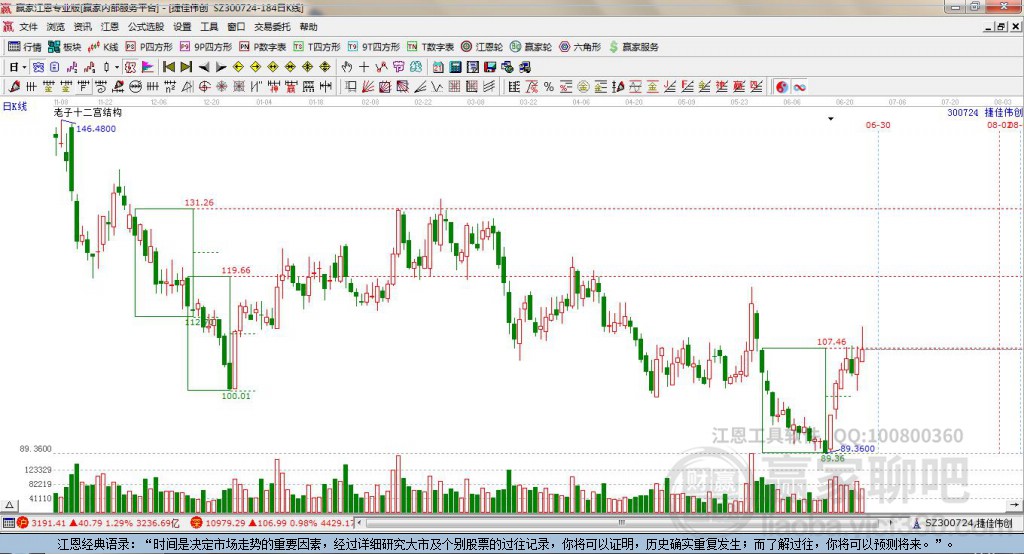Open the calendar icon in toolbar
This screenshot has height=554, width=1024.
[x=438, y=67]
